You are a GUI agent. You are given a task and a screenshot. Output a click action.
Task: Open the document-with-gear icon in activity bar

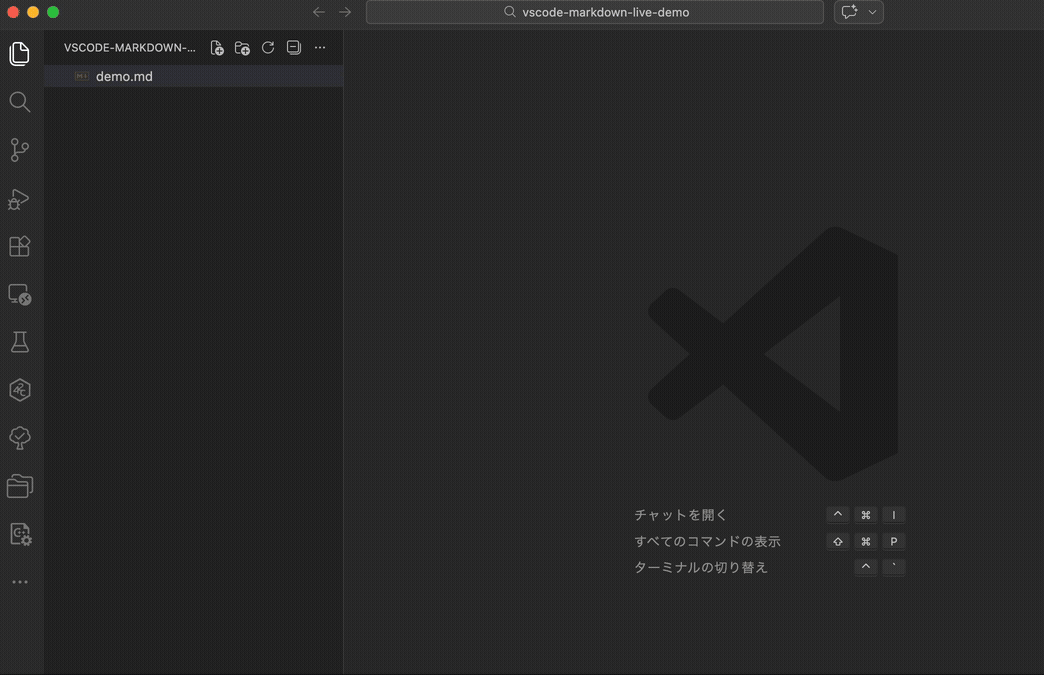point(20,534)
